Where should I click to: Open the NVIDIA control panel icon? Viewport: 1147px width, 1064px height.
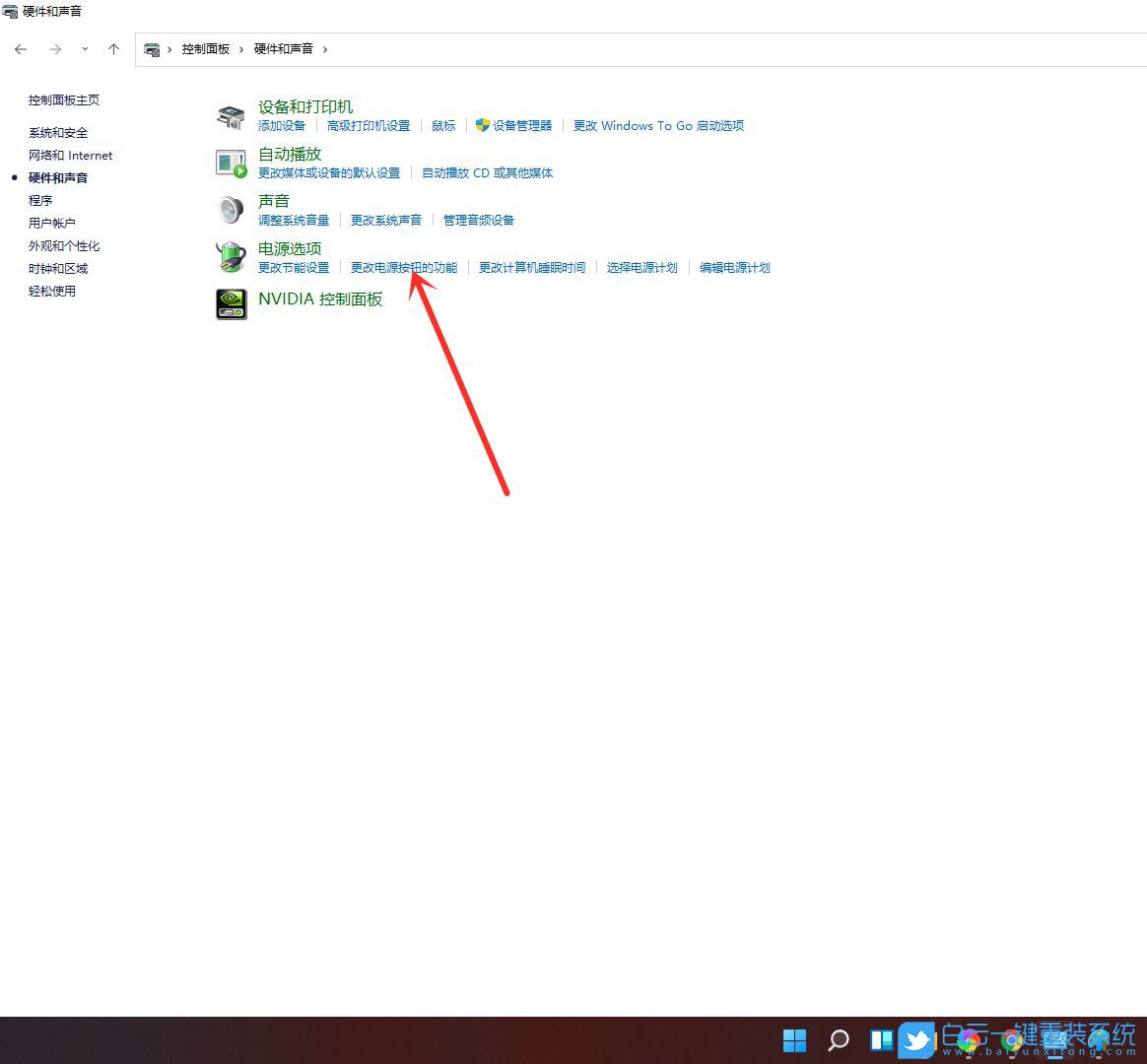(x=231, y=303)
